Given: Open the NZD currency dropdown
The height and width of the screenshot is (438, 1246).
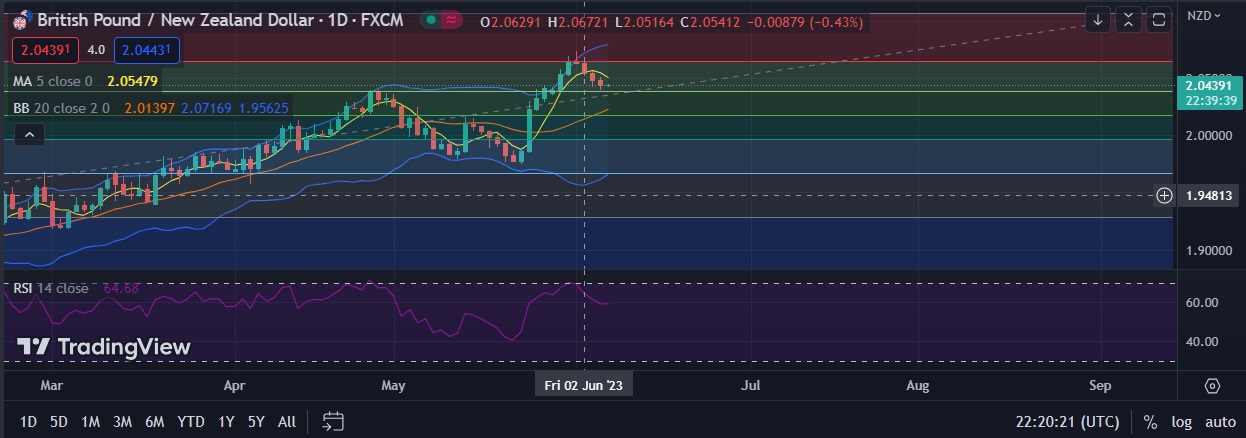Looking at the screenshot, I should click(x=1204, y=15).
